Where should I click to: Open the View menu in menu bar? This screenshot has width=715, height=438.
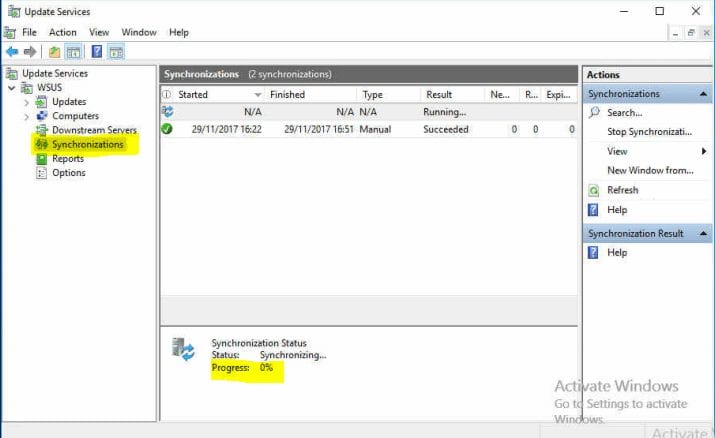tap(99, 32)
